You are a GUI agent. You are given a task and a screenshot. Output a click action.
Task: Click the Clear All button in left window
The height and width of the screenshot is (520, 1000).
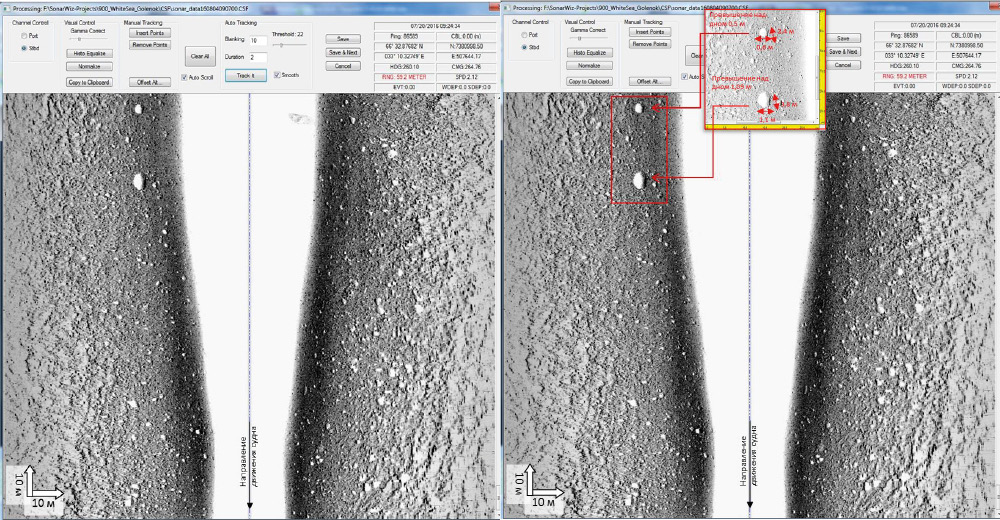(200, 56)
